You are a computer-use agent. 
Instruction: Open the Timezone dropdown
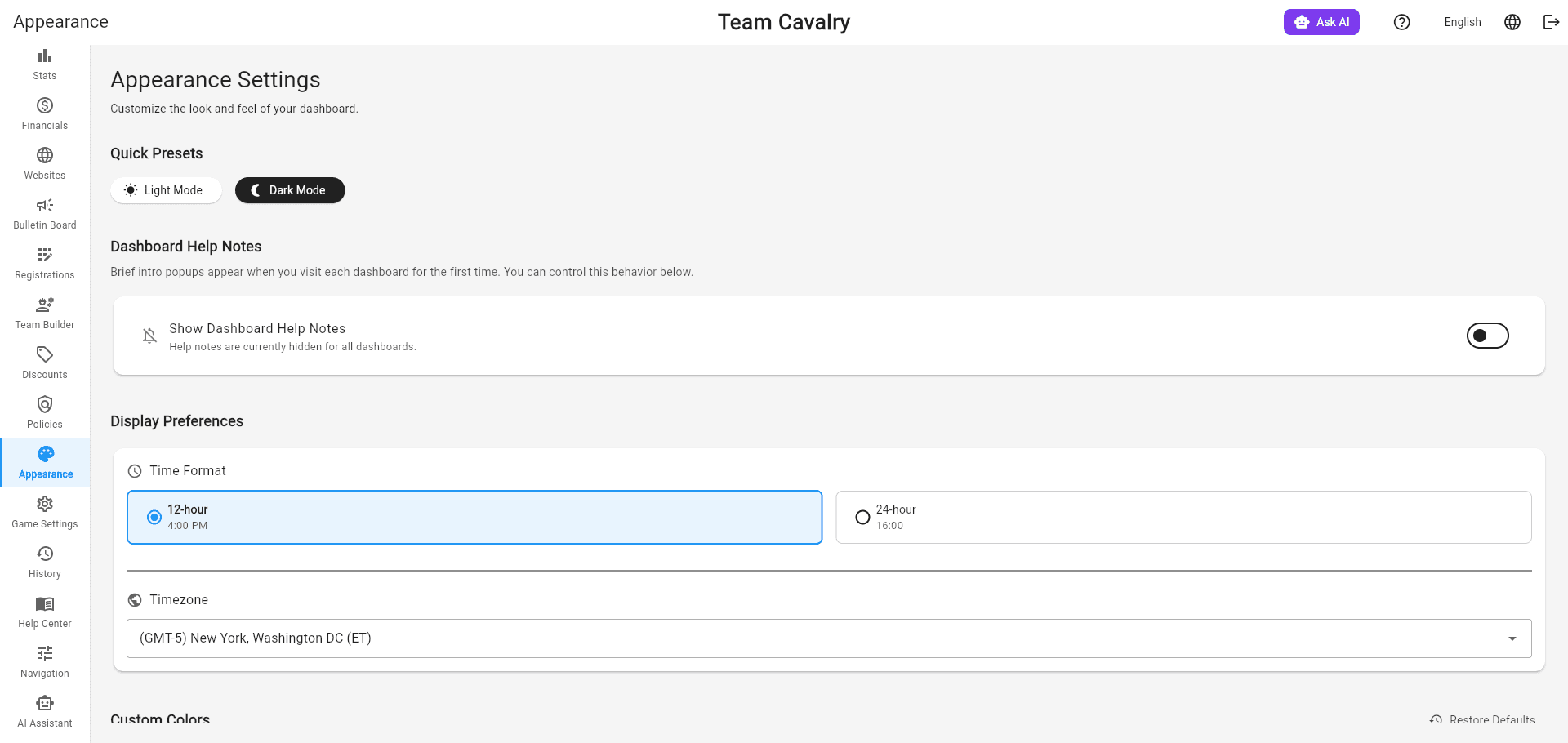coord(829,638)
